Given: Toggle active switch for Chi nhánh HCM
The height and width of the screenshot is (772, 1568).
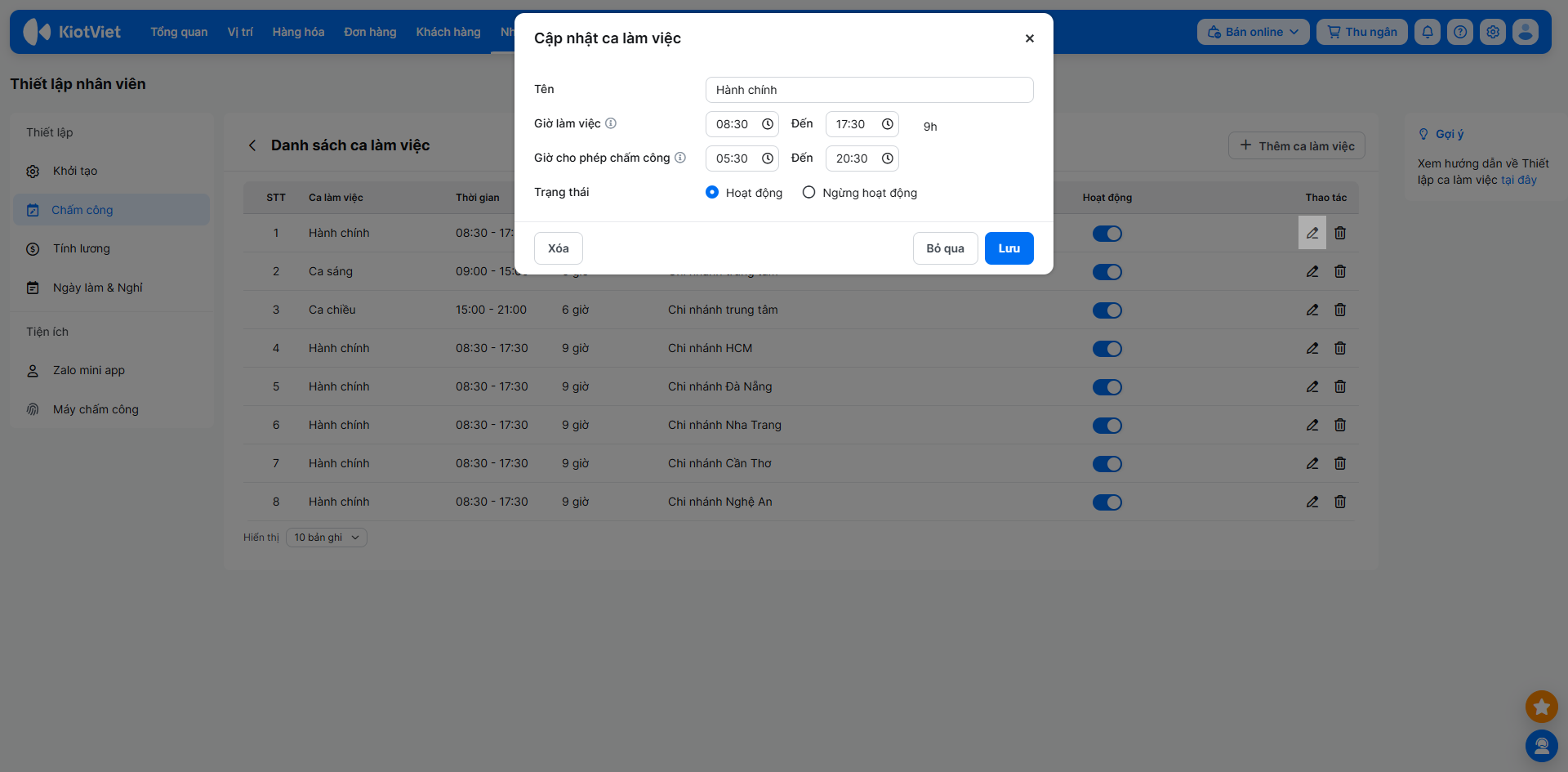Looking at the screenshot, I should pos(1107,349).
